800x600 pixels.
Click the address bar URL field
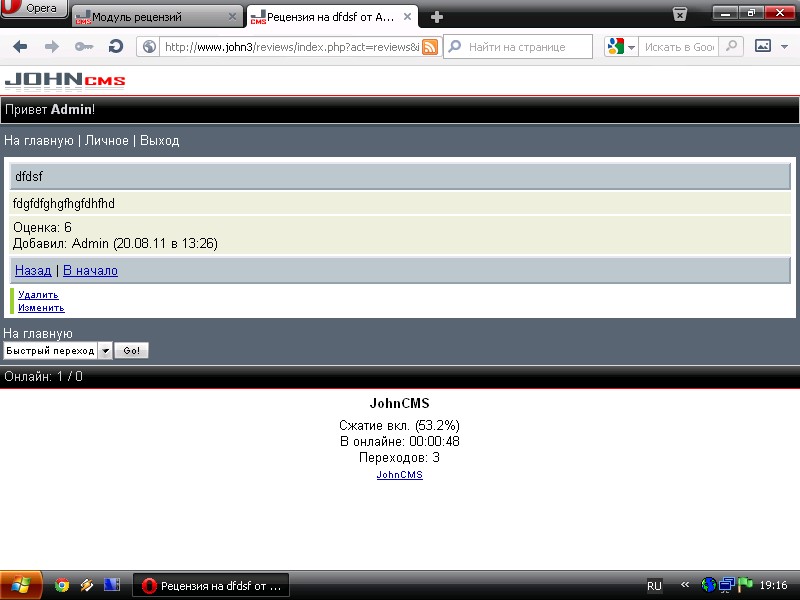tap(292, 47)
